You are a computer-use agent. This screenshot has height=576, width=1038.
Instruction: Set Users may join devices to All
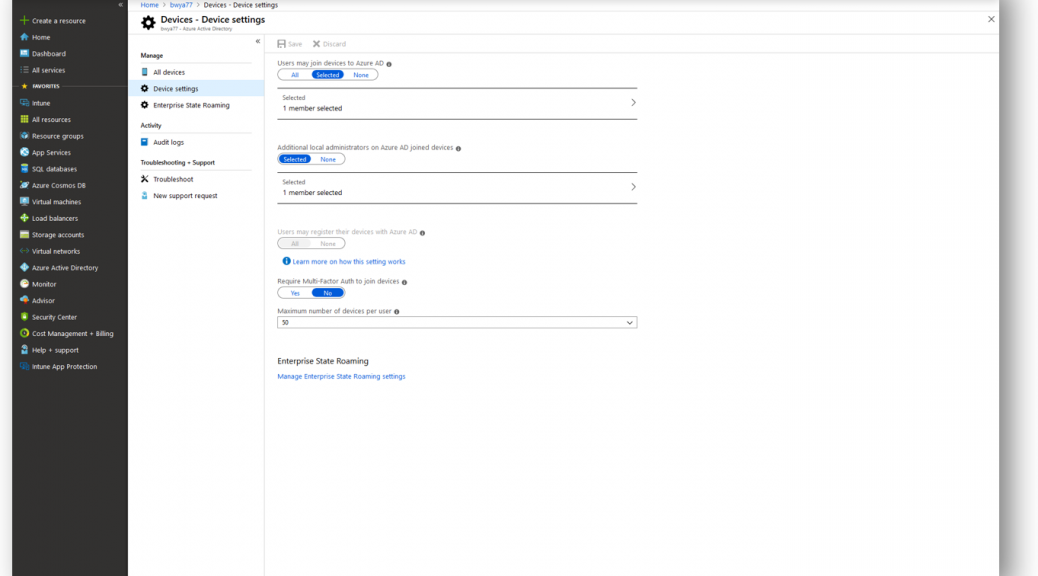[295, 75]
